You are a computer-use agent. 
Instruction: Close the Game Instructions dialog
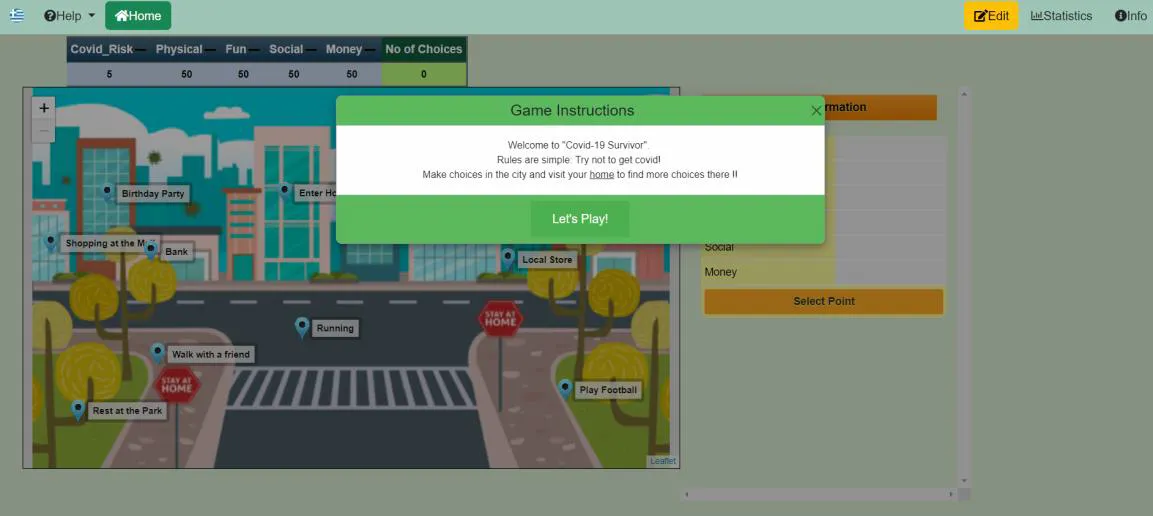click(x=816, y=111)
